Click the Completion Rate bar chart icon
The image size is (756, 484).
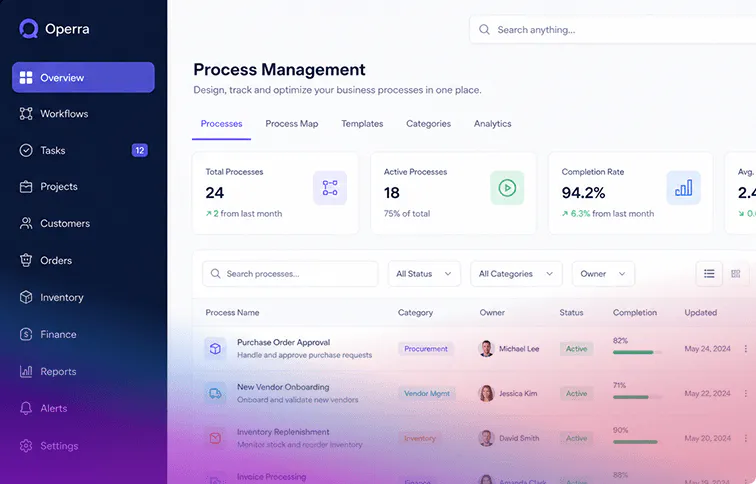pyautogui.click(x=684, y=188)
